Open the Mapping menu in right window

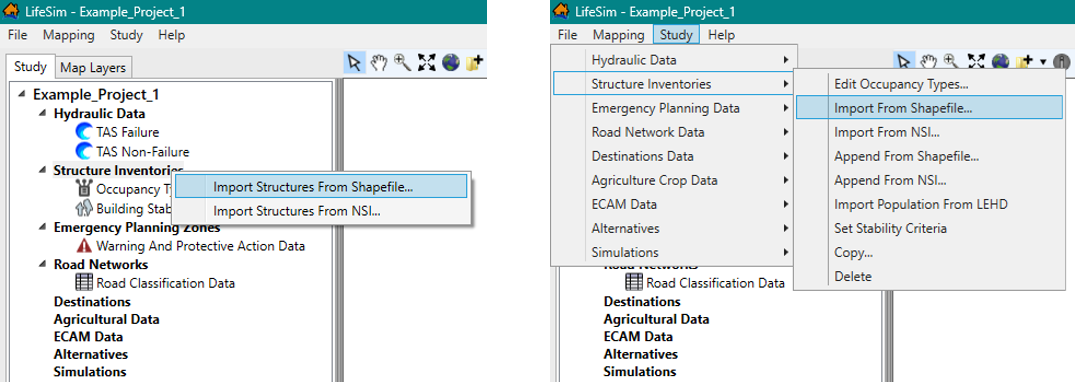618,34
